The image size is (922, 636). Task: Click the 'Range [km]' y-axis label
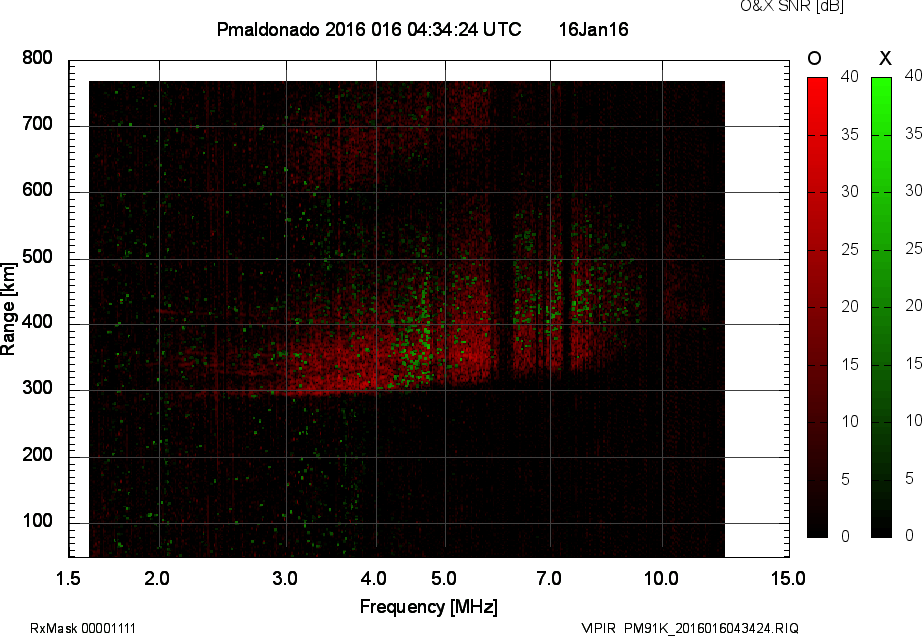(8, 309)
